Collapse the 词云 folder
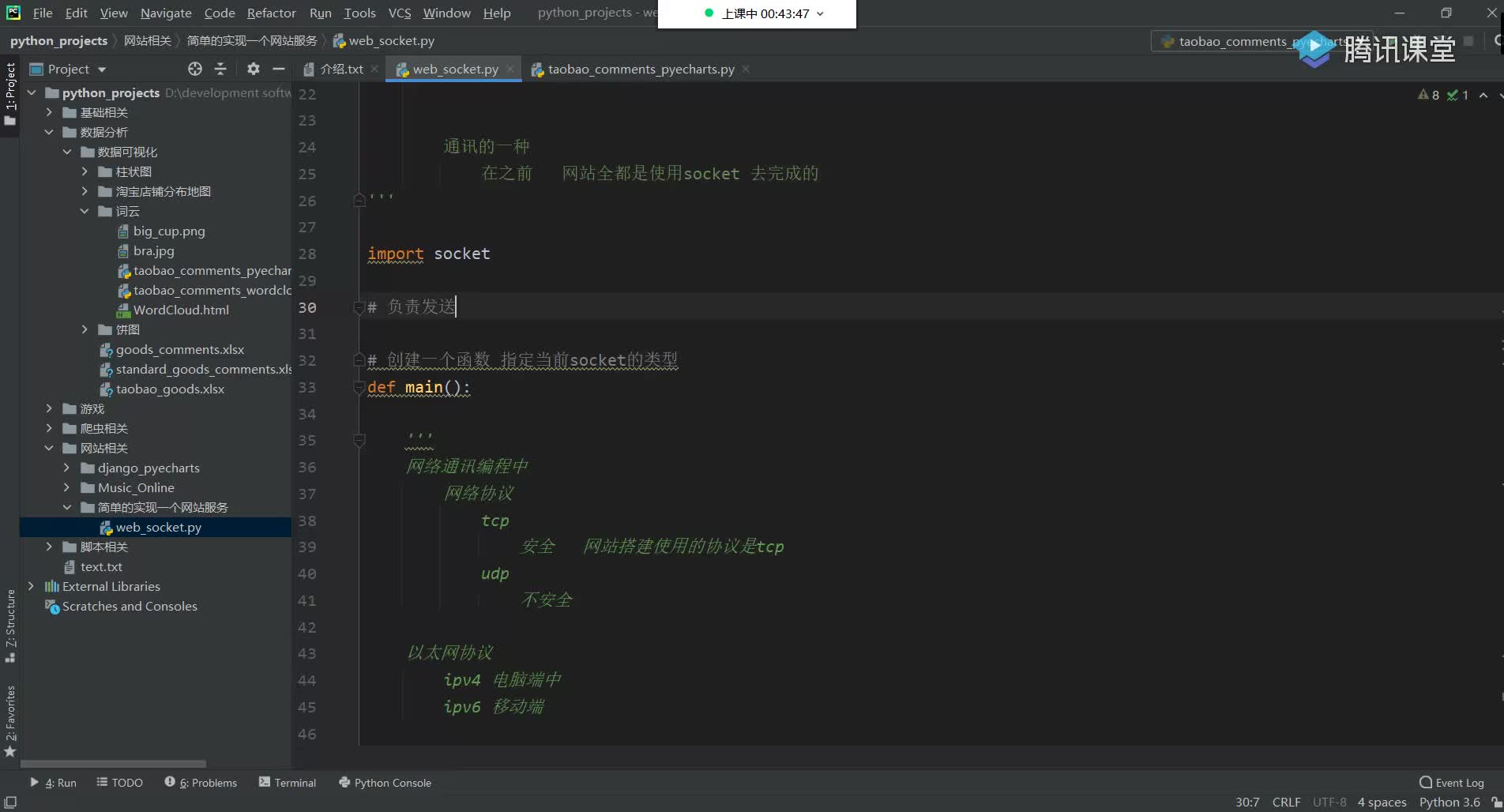This screenshot has height=812, width=1504. click(85, 211)
